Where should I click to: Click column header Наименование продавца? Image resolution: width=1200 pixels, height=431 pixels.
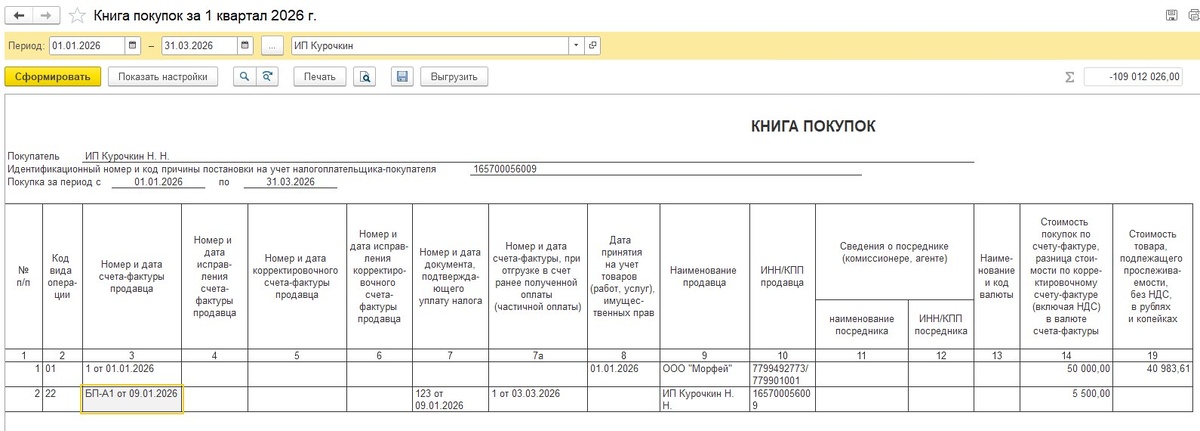(x=704, y=277)
